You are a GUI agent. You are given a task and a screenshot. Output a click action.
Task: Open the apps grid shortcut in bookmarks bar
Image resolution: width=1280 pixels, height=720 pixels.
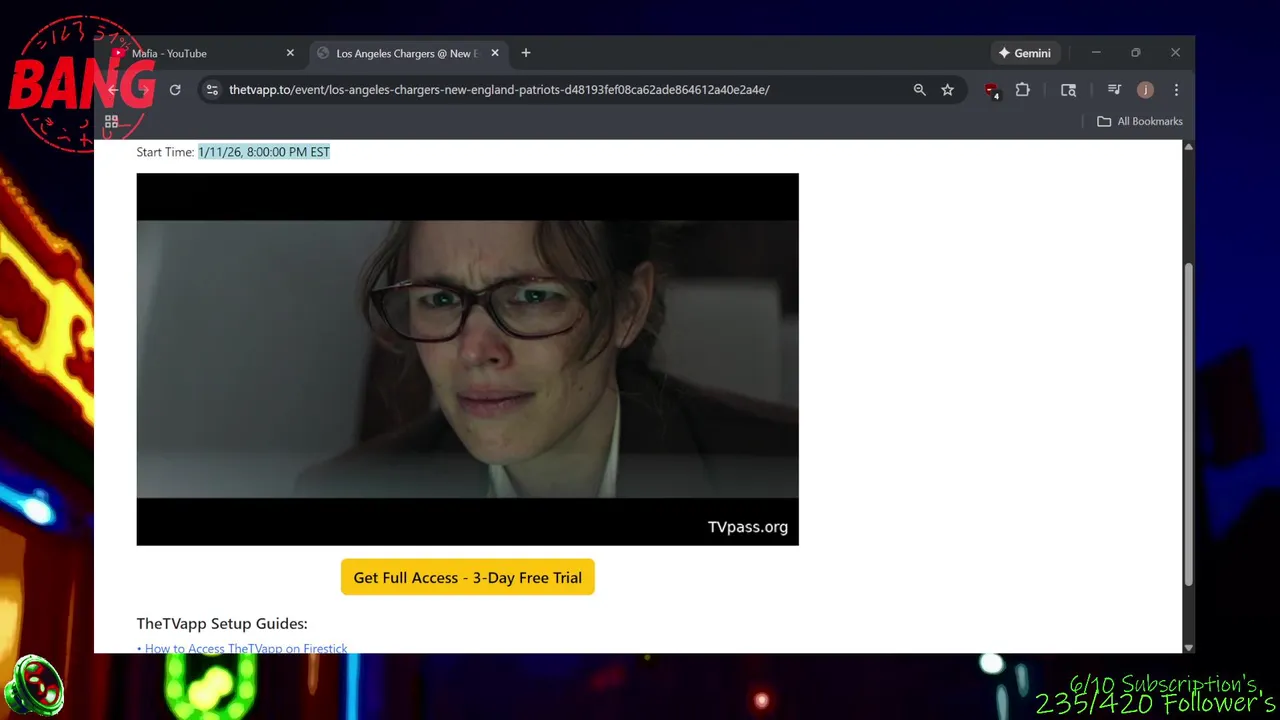click(112, 121)
